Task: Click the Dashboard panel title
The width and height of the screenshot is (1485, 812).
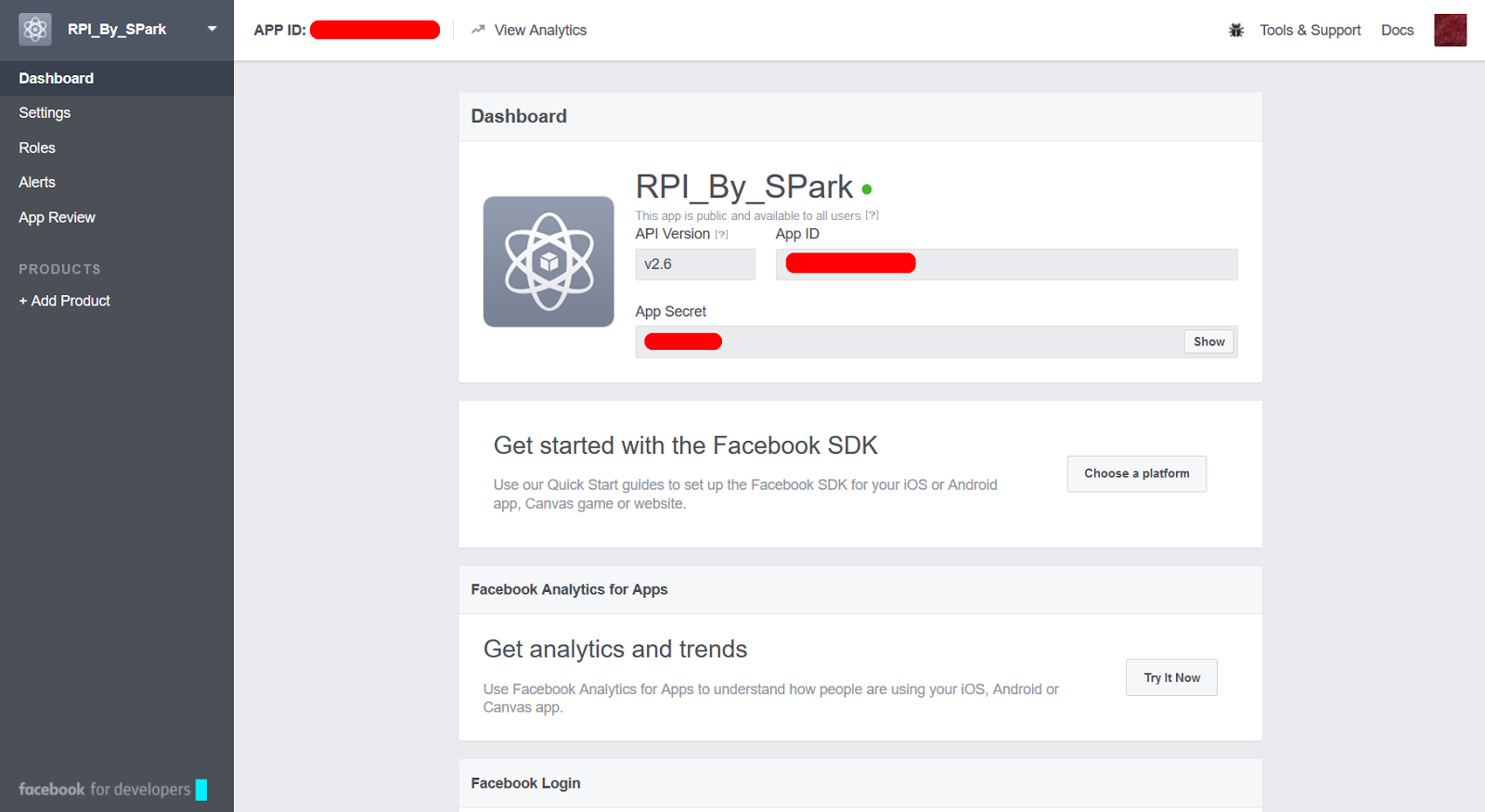Action: (519, 116)
